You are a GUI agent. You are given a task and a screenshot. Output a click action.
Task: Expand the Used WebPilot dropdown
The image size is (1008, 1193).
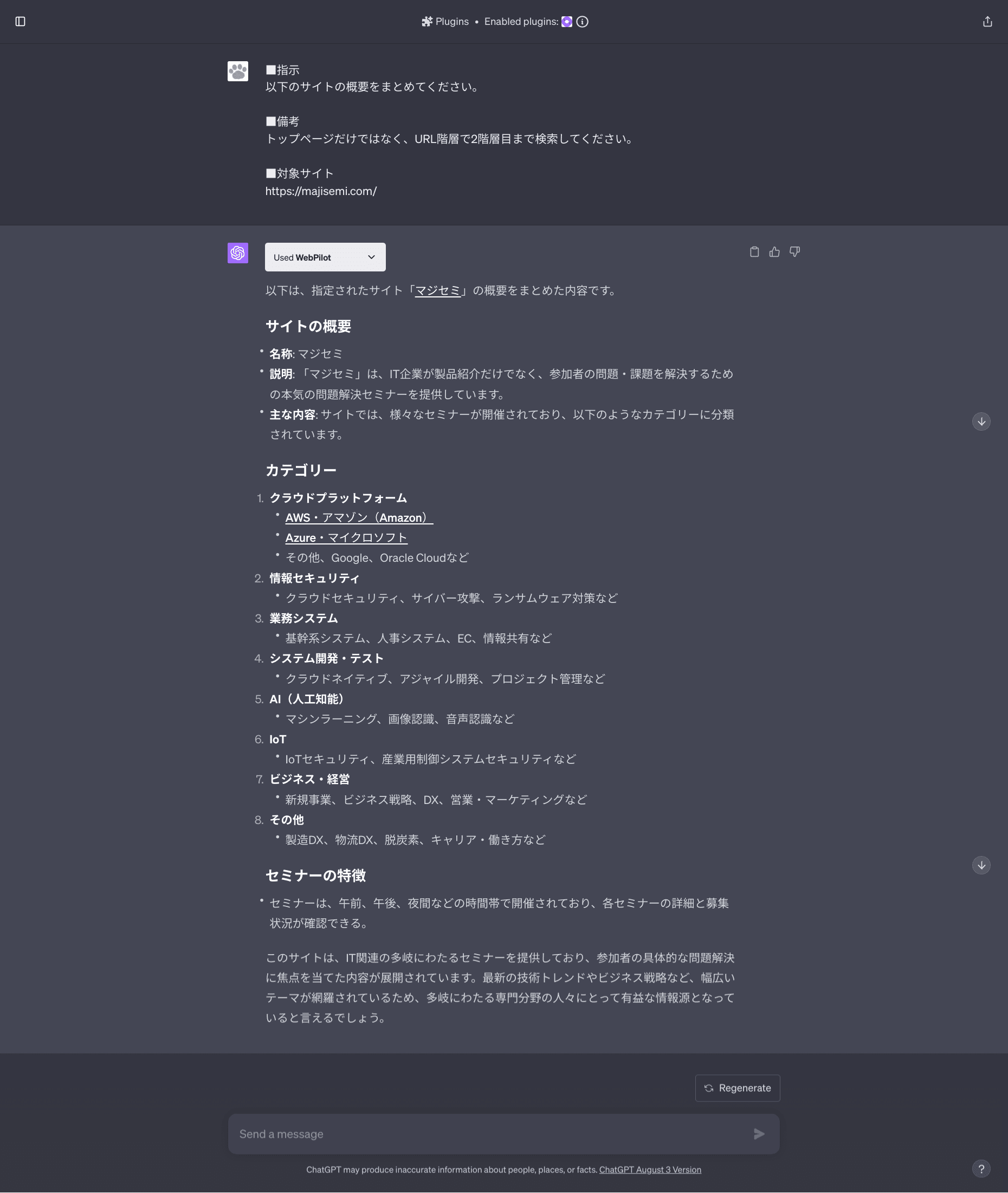point(325,257)
